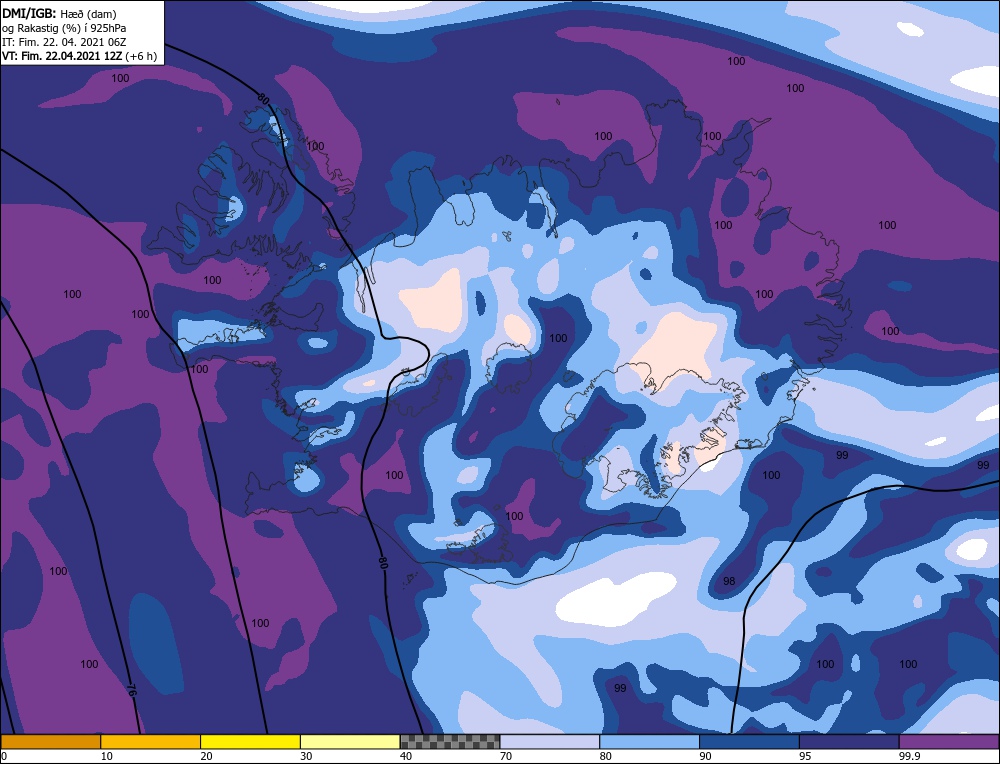Image resolution: width=1000 pixels, height=764 pixels.
Task: Select the 'VT: Fim. 22.04.2021 12Z (+6 h)' line
Action: 79,55
